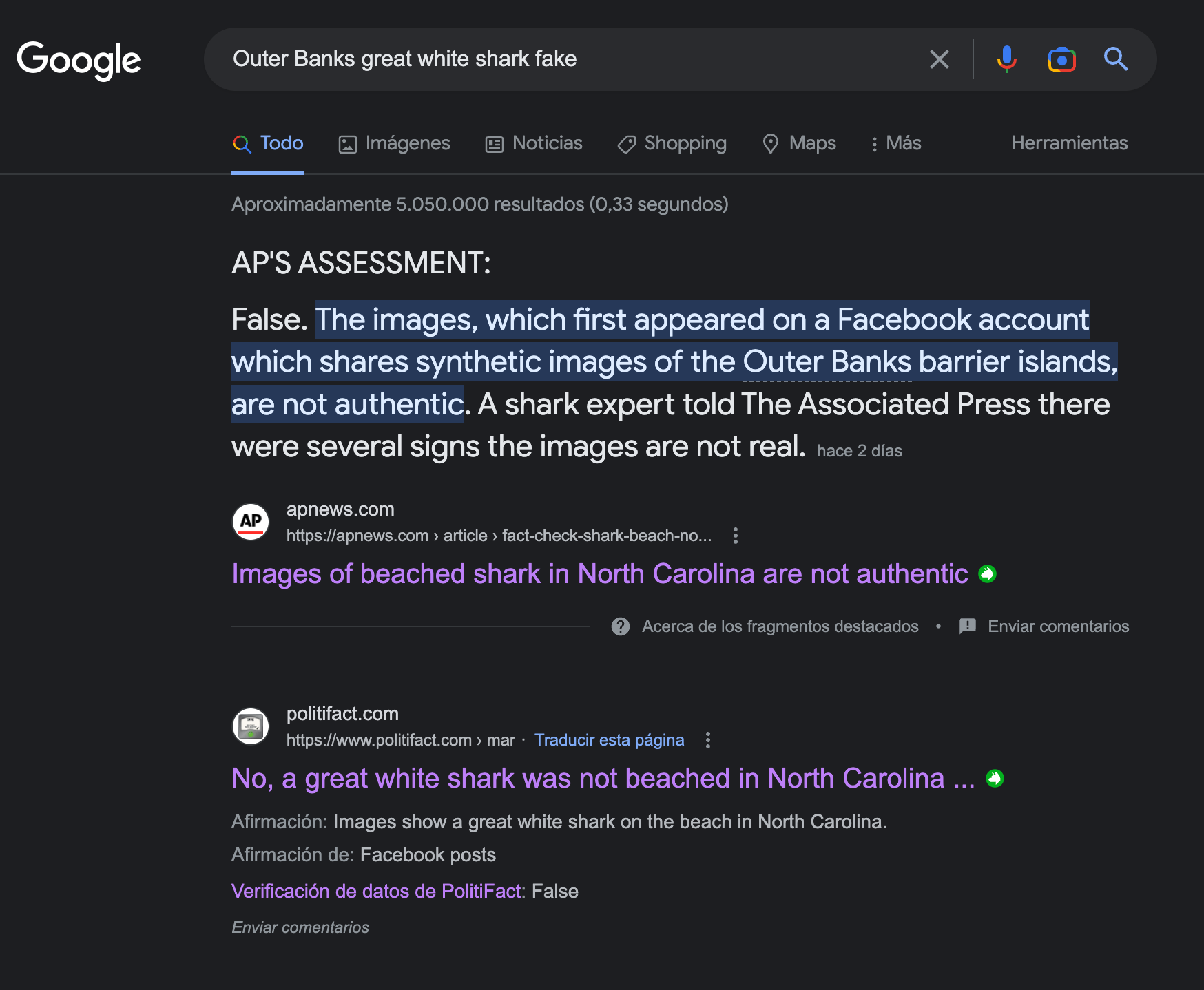This screenshot has height=990, width=1204.
Task: Open options menu for politifact result
Action: (x=708, y=740)
